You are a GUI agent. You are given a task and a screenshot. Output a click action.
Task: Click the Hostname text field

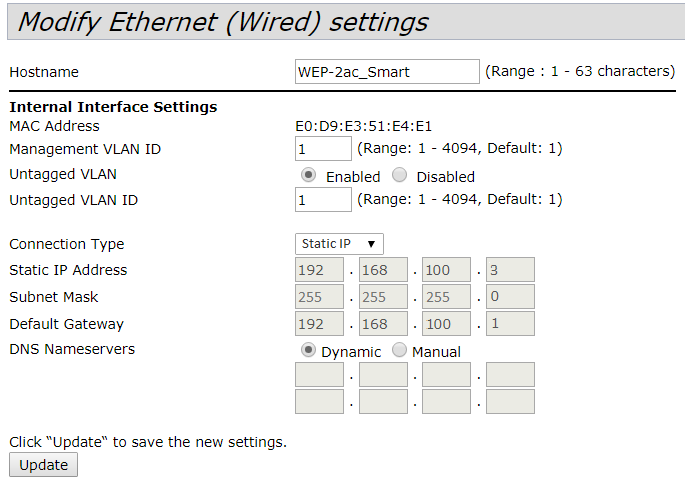point(388,72)
